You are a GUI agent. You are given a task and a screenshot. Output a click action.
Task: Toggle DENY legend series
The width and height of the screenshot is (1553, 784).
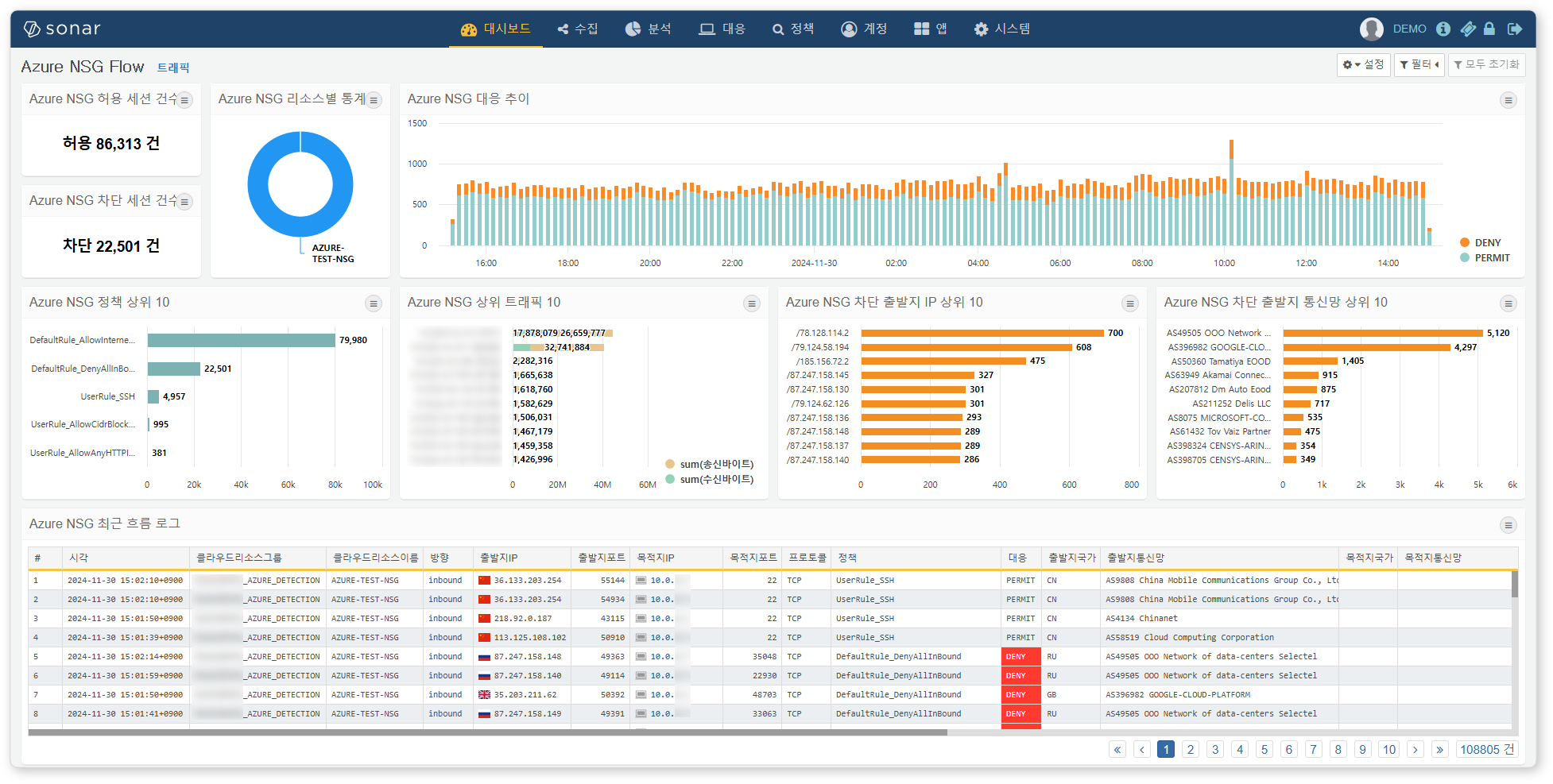coord(1481,243)
